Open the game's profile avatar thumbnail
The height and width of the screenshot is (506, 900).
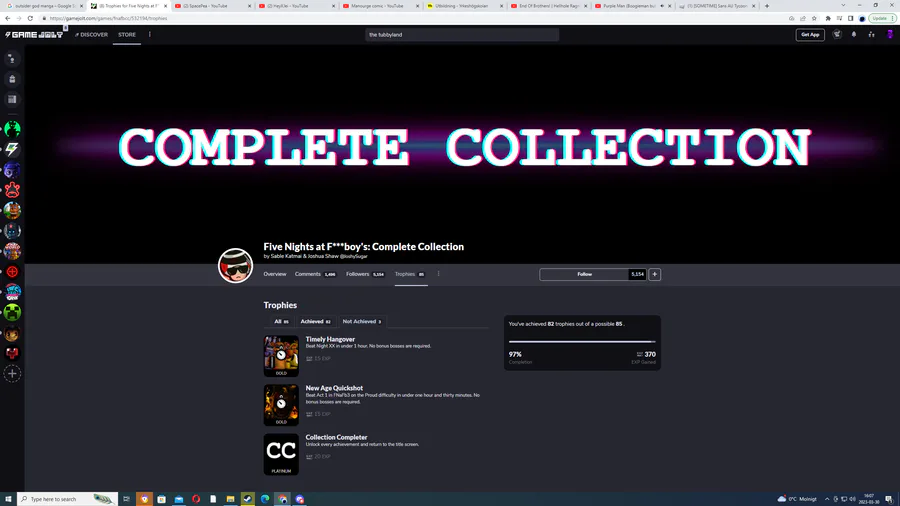tap(235, 266)
